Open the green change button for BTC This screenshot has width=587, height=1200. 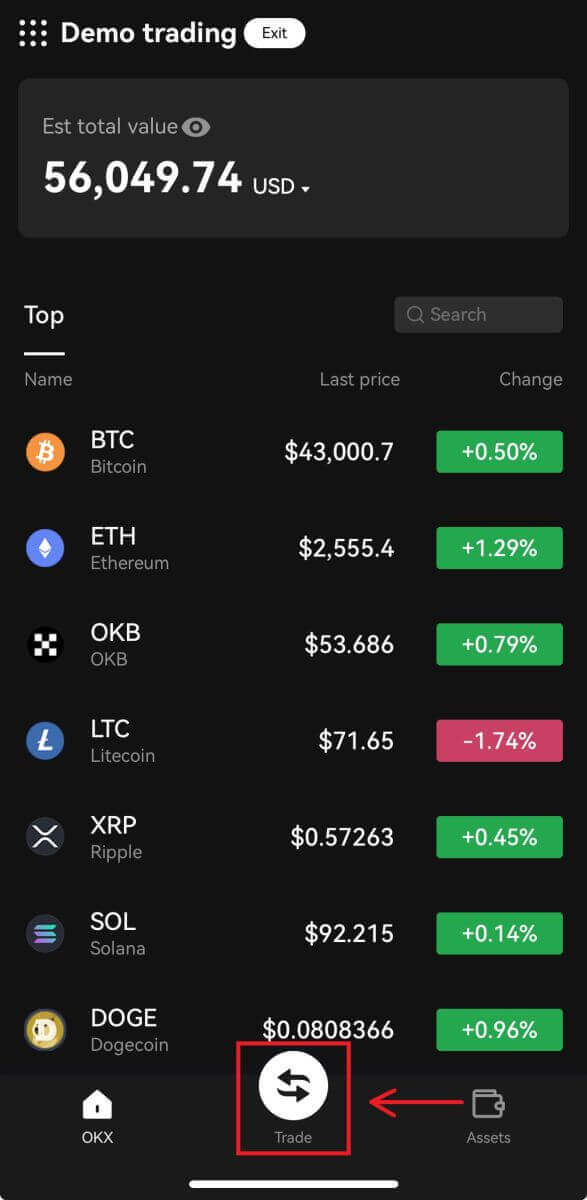(x=499, y=451)
